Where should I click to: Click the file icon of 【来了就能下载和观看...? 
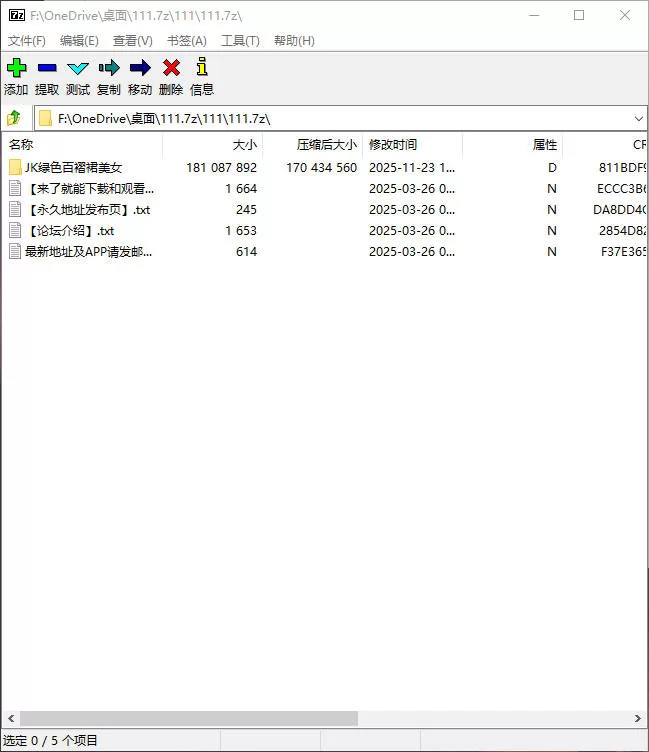(15, 188)
